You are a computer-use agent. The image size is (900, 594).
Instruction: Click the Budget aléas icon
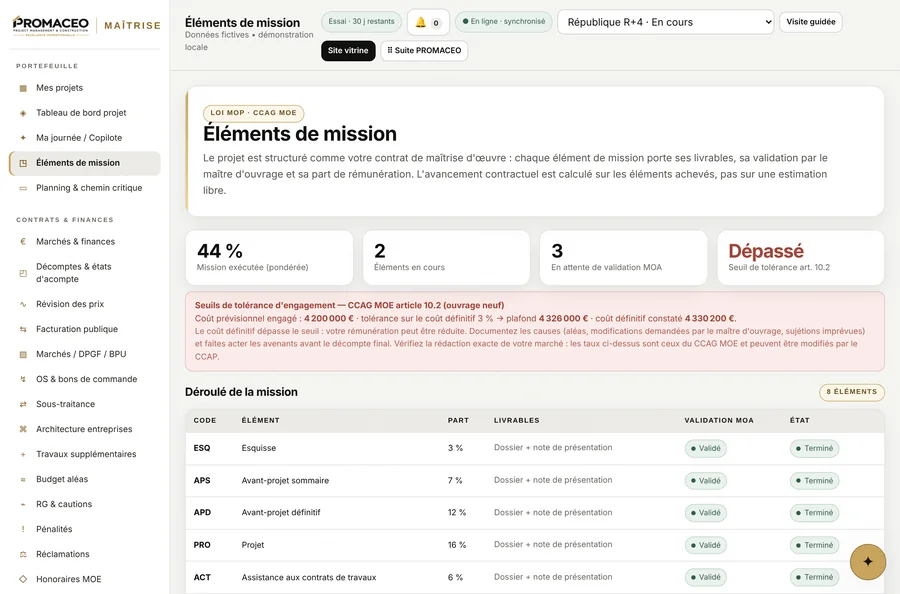click(23, 479)
